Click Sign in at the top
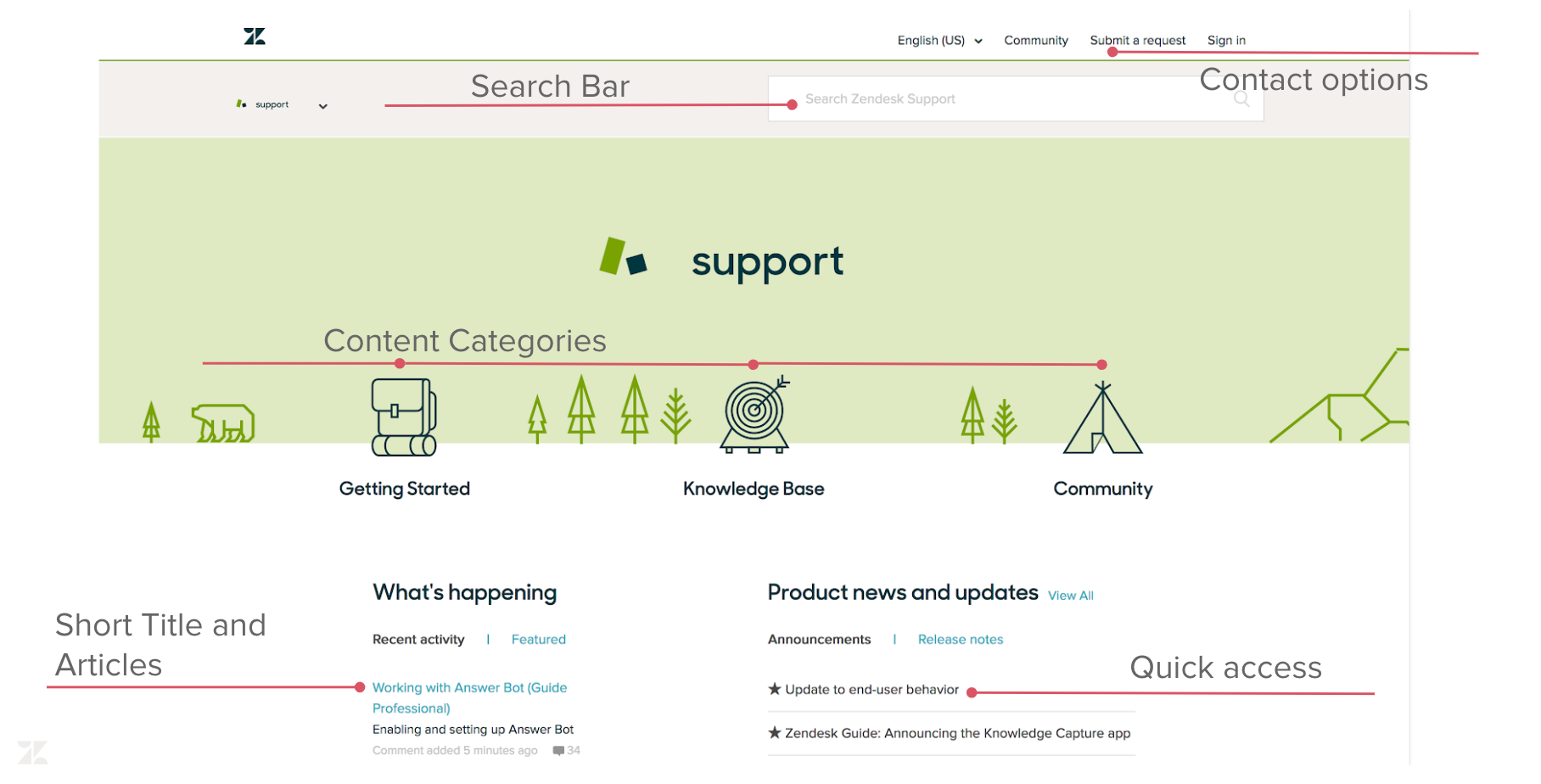 [1226, 41]
